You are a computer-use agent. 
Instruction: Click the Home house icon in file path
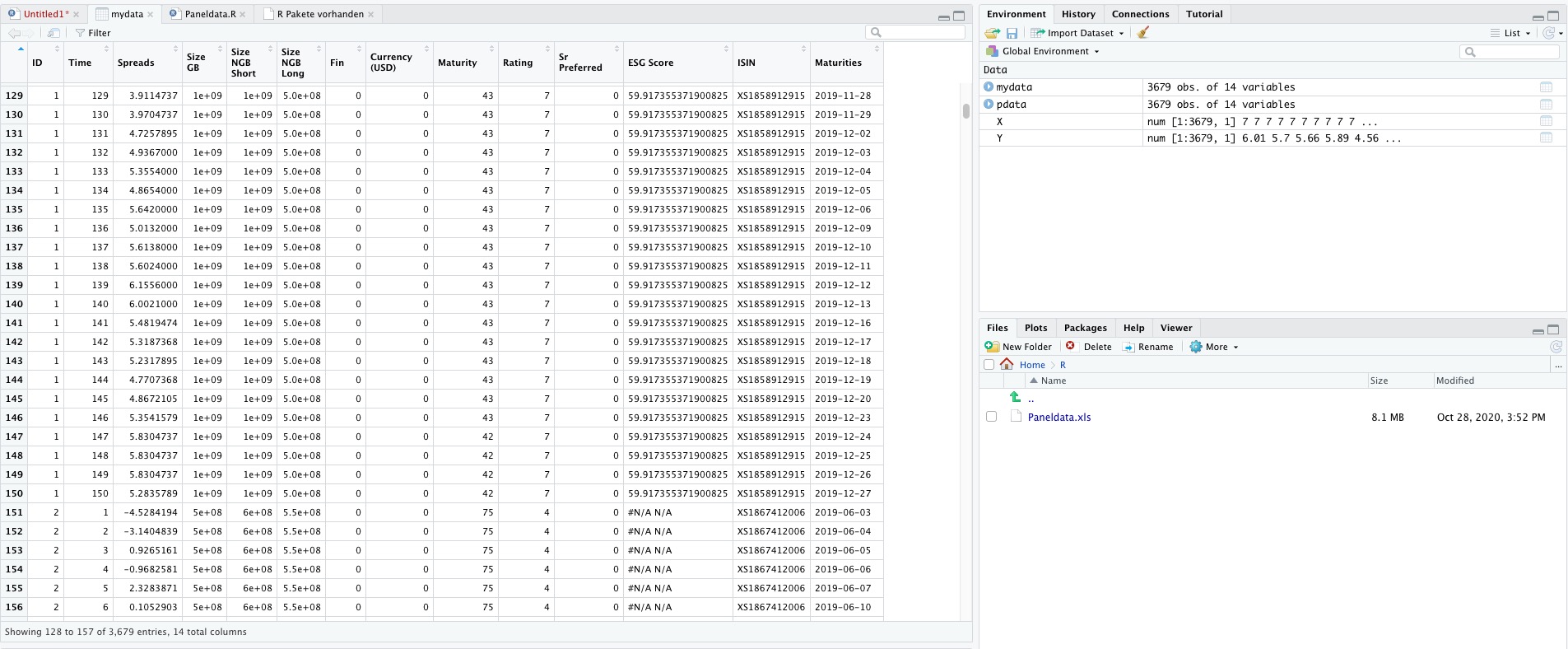1007,364
